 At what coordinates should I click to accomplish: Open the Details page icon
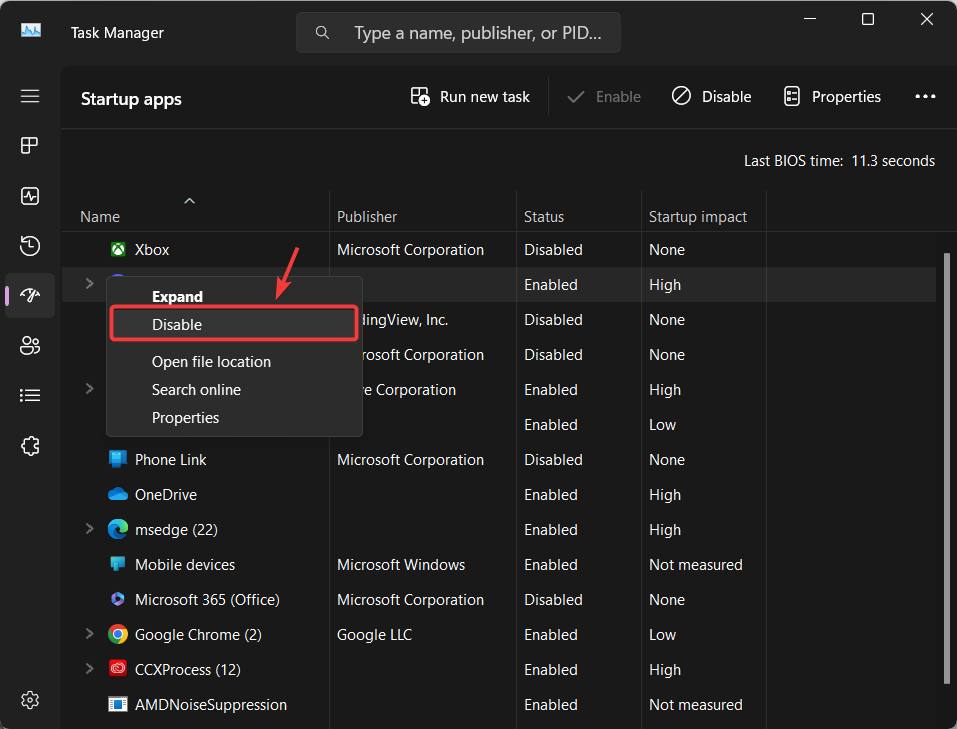(x=30, y=396)
